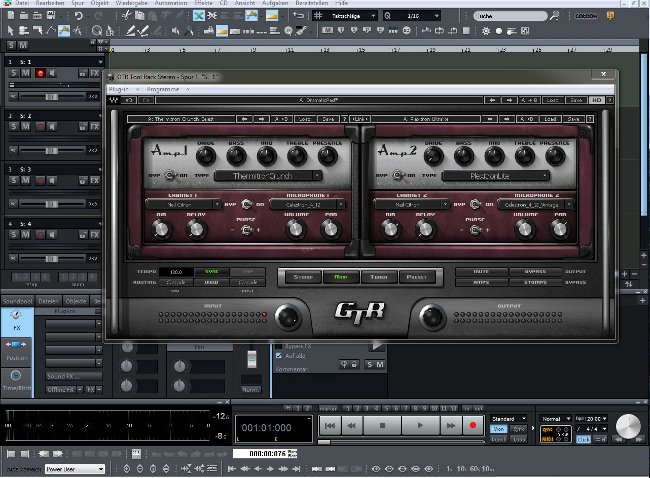Screen dimensions: 650x478
Task: Click the Sync tempo button in GTR
Action: (x=212, y=272)
